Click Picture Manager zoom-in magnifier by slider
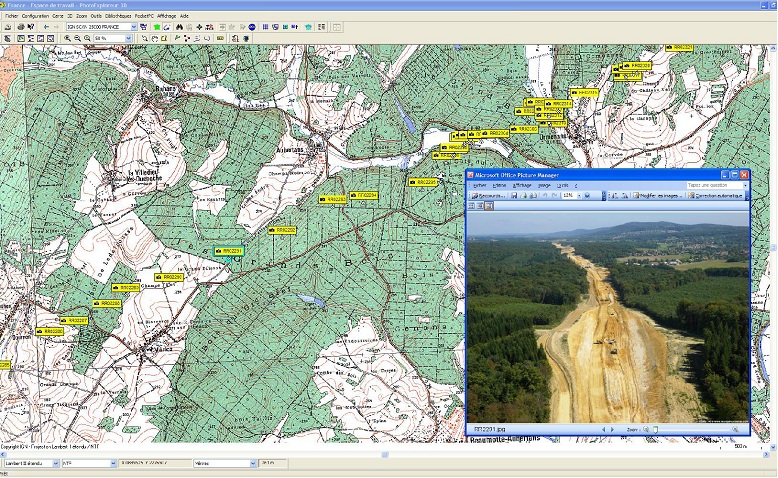The width and height of the screenshot is (778, 478). pos(735,429)
